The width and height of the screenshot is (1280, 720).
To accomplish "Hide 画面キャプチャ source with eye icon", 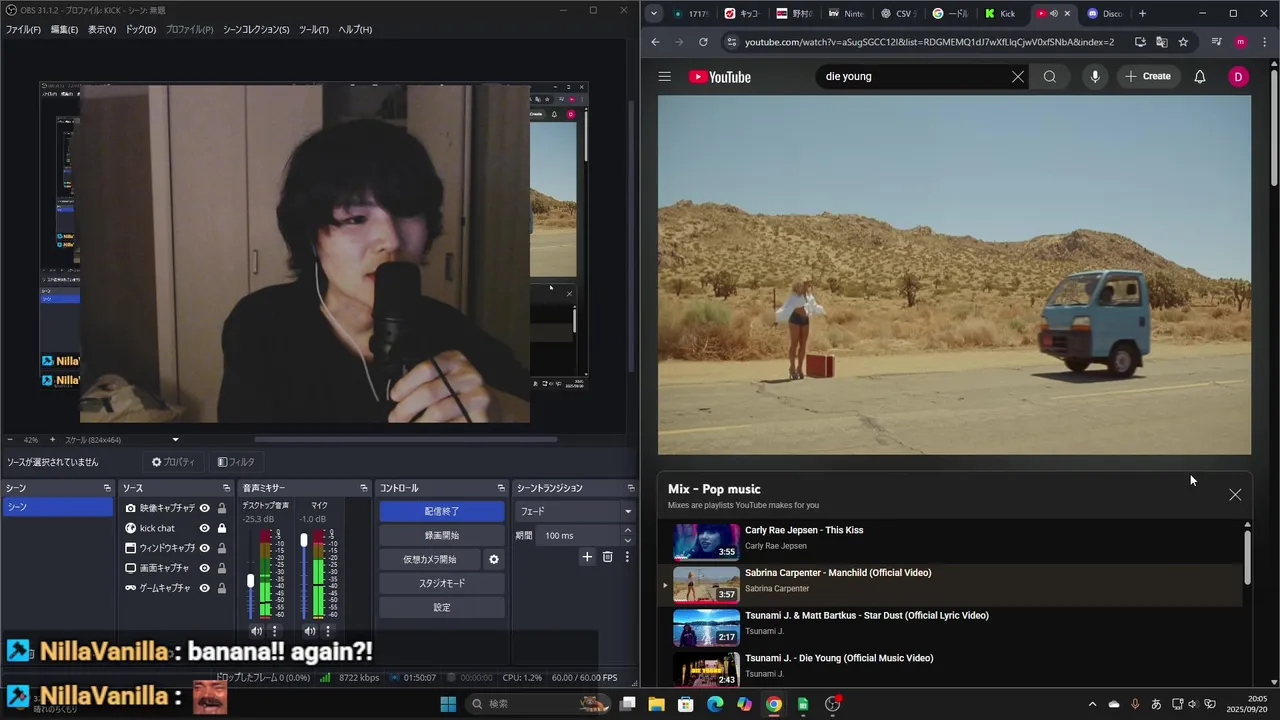I will [x=204, y=568].
